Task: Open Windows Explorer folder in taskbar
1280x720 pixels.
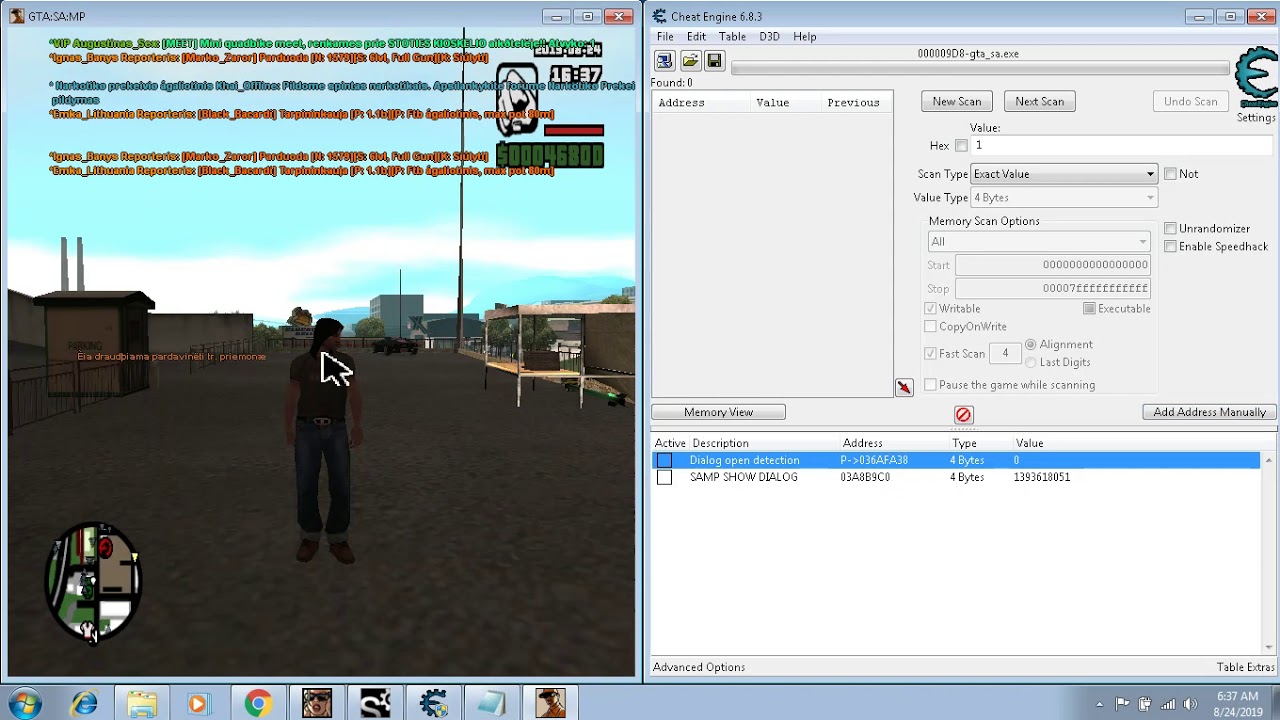Action: point(142,704)
